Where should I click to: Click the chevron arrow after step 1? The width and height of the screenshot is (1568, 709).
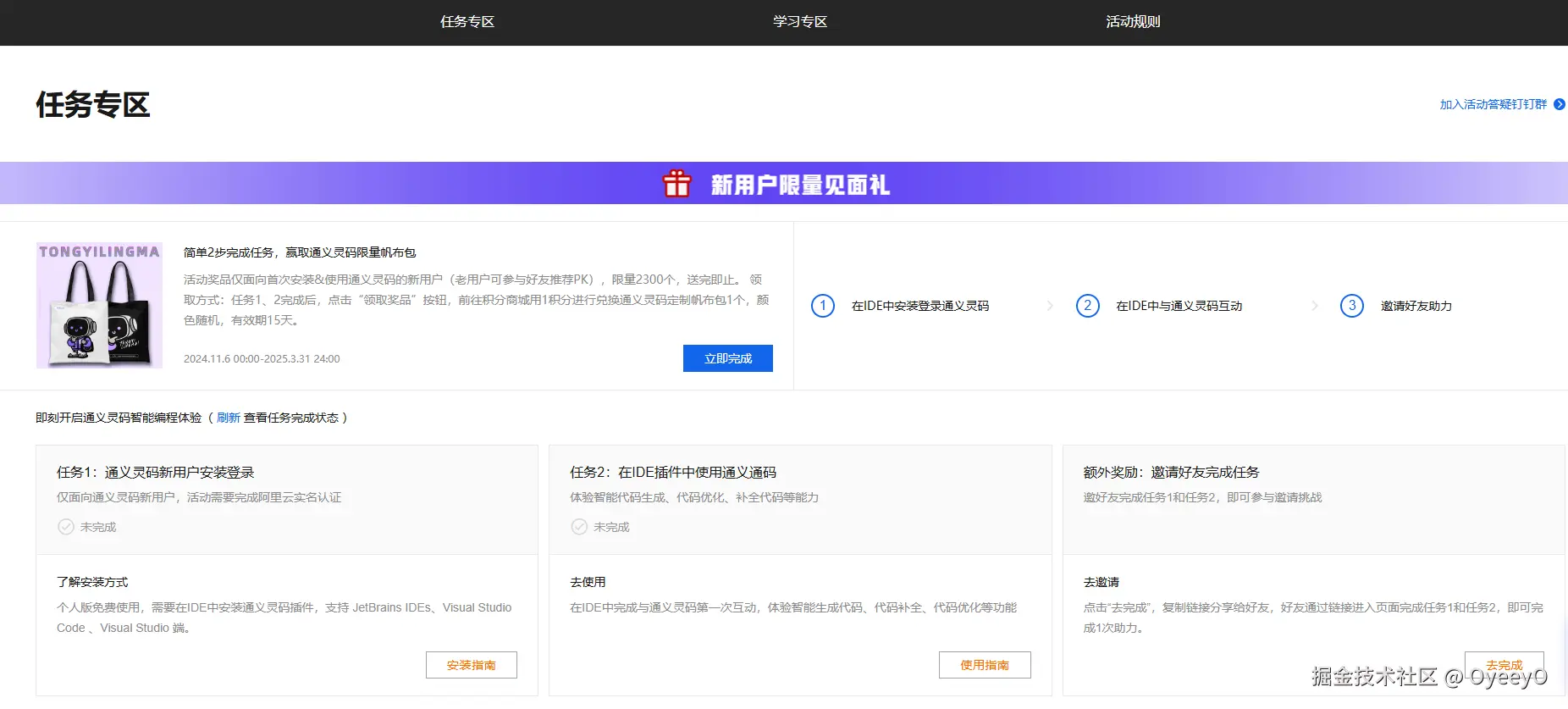tap(1050, 306)
